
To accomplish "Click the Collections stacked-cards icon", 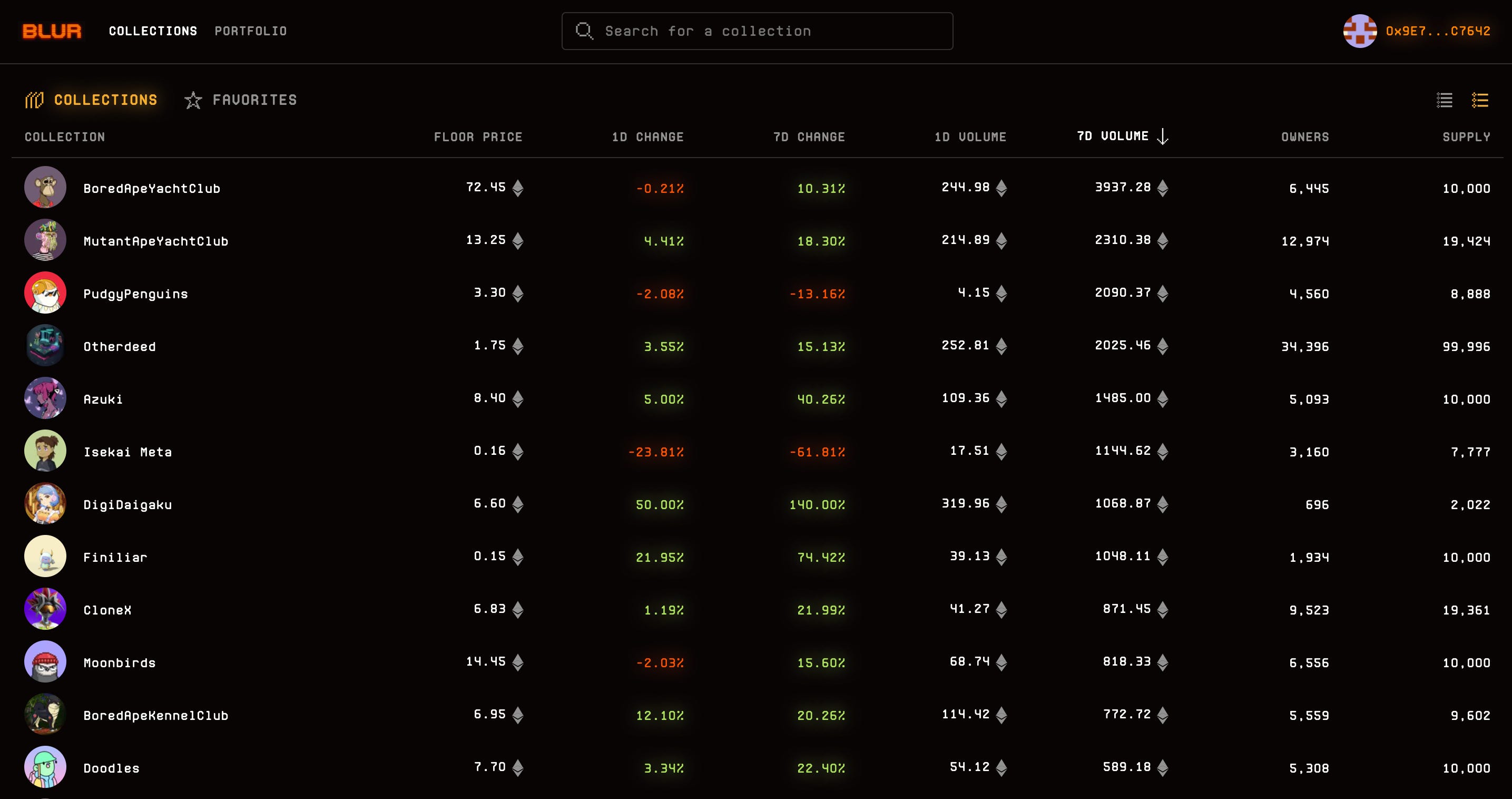I will point(34,100).
